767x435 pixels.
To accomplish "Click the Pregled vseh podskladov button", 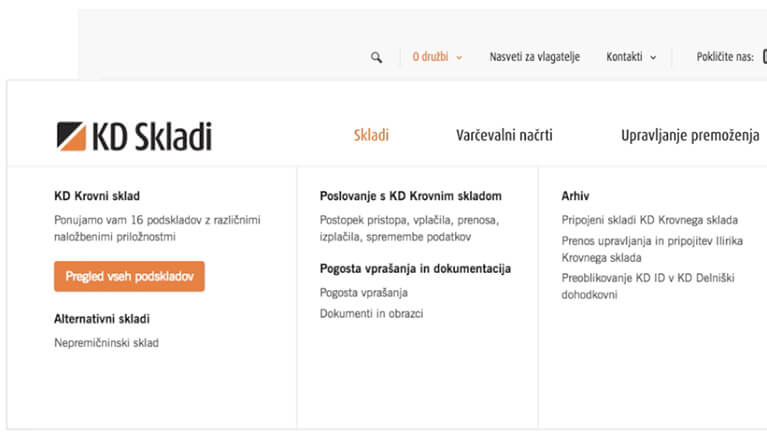I will tap(129, 276).
